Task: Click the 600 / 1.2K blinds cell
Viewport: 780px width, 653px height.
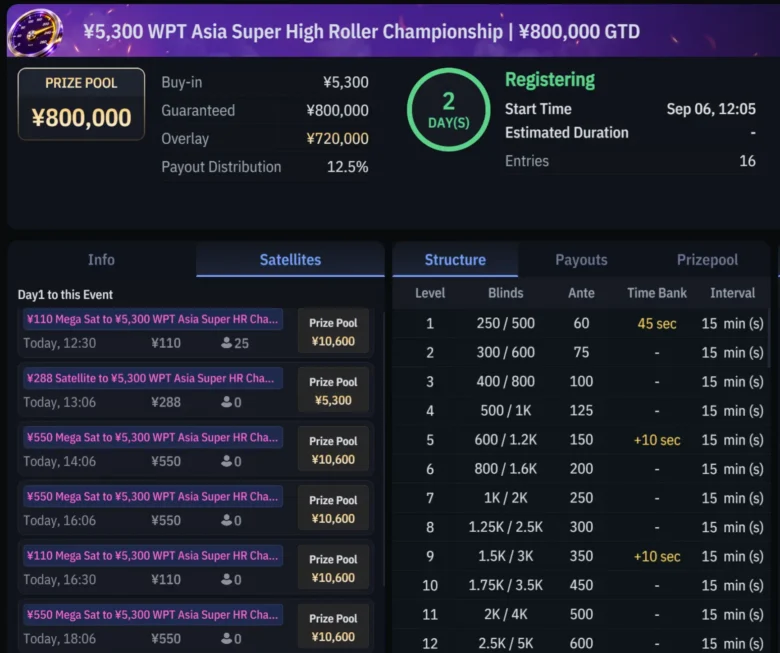Action: coord(505,440)
